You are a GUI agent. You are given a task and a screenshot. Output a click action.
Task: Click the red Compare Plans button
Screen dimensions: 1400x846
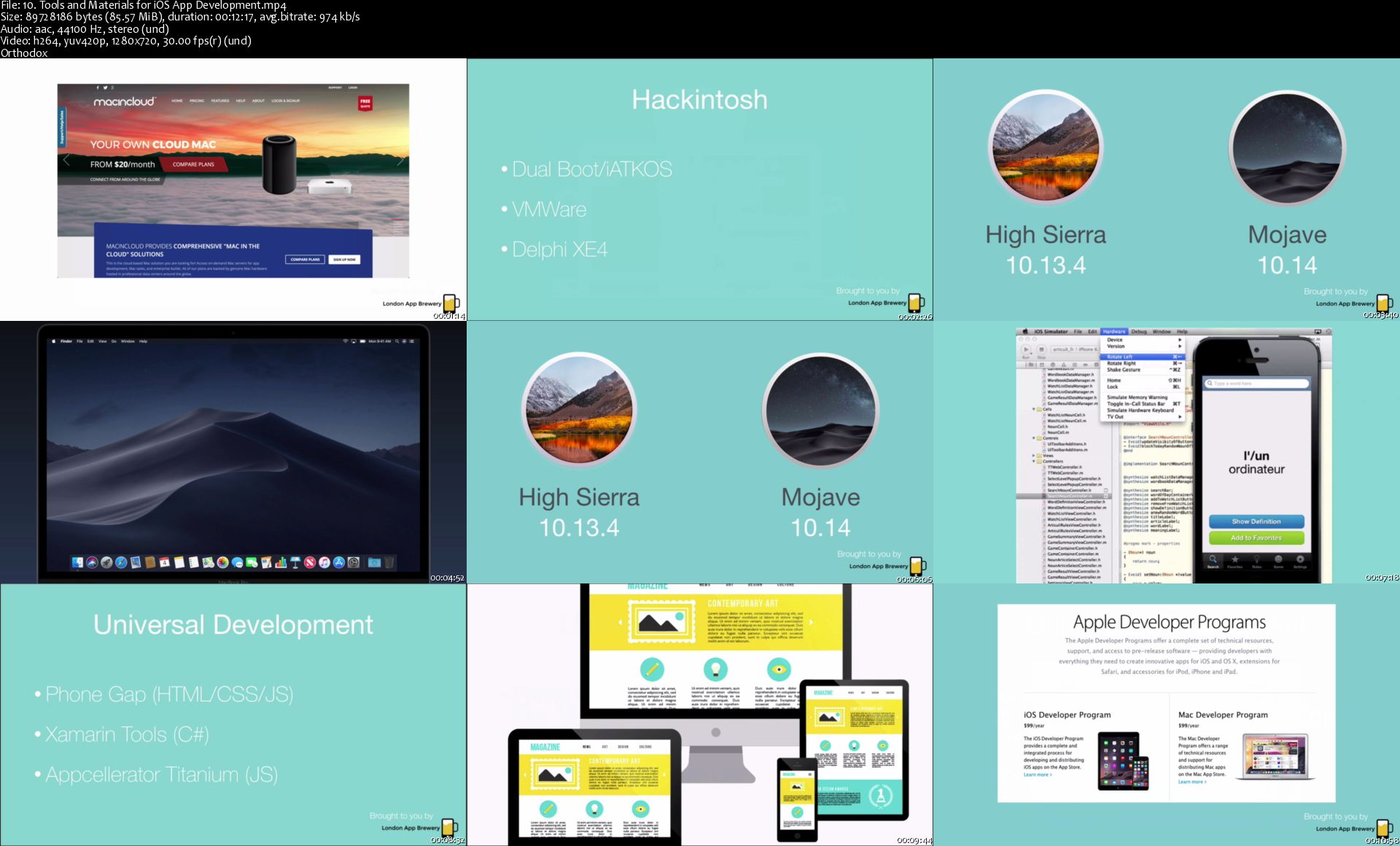click(x=193, y=165)
